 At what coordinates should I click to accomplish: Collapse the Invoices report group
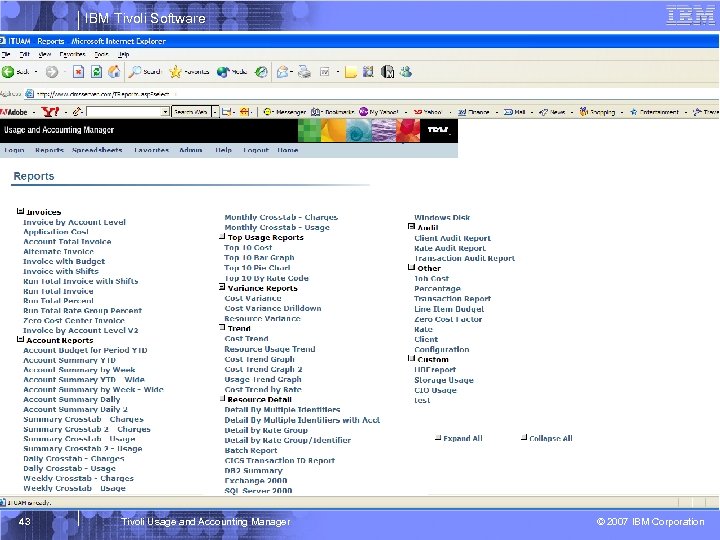20,211
